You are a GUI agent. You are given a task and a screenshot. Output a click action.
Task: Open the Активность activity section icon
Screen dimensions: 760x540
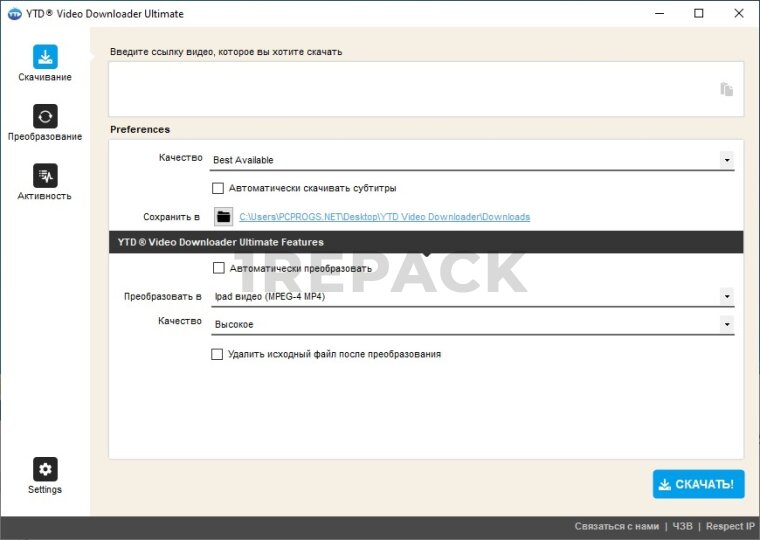(45, 176)
